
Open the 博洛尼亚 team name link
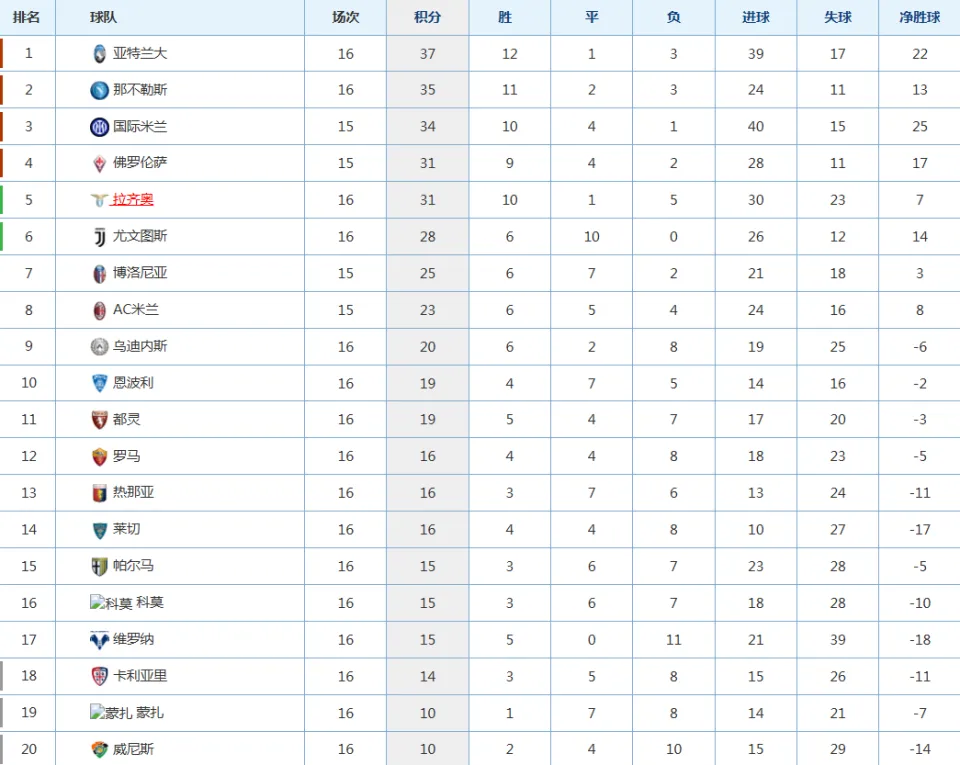click(x=140, y=273)
